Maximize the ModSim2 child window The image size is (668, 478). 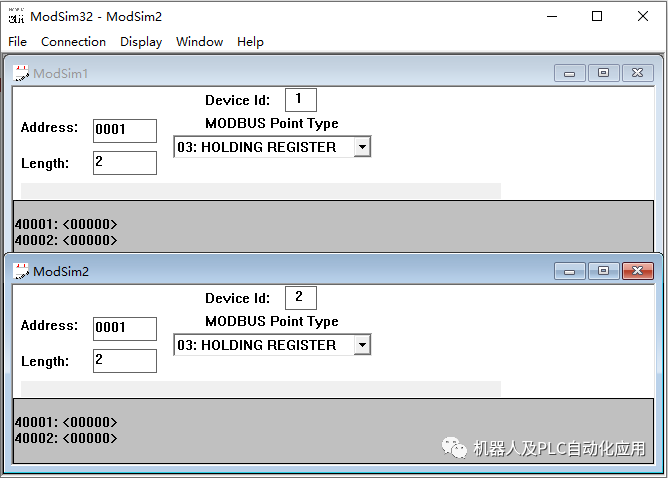[x=603, y=271]
